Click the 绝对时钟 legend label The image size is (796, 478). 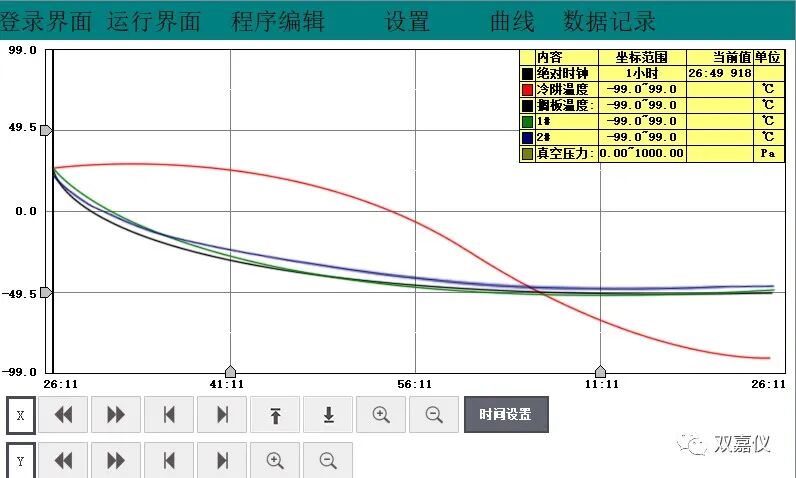pos(562,74)
